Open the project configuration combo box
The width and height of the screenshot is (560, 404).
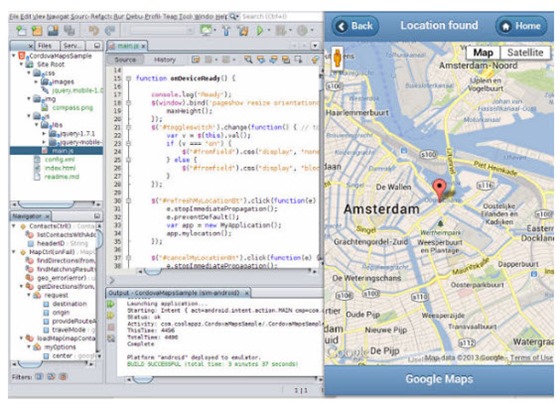(x=162, y=31)
